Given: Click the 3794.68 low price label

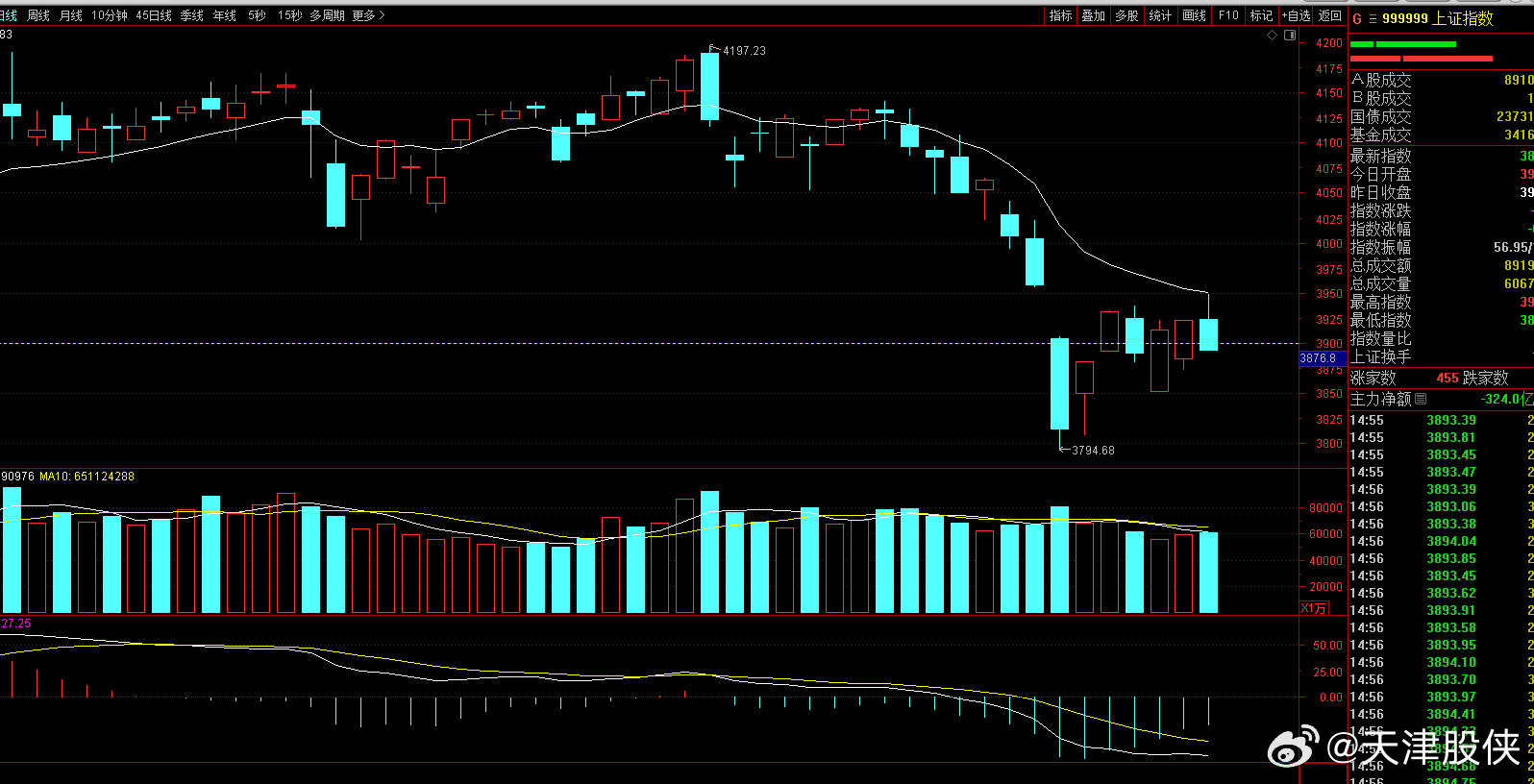Looking at the screenshot, I should coord(1093,450).
